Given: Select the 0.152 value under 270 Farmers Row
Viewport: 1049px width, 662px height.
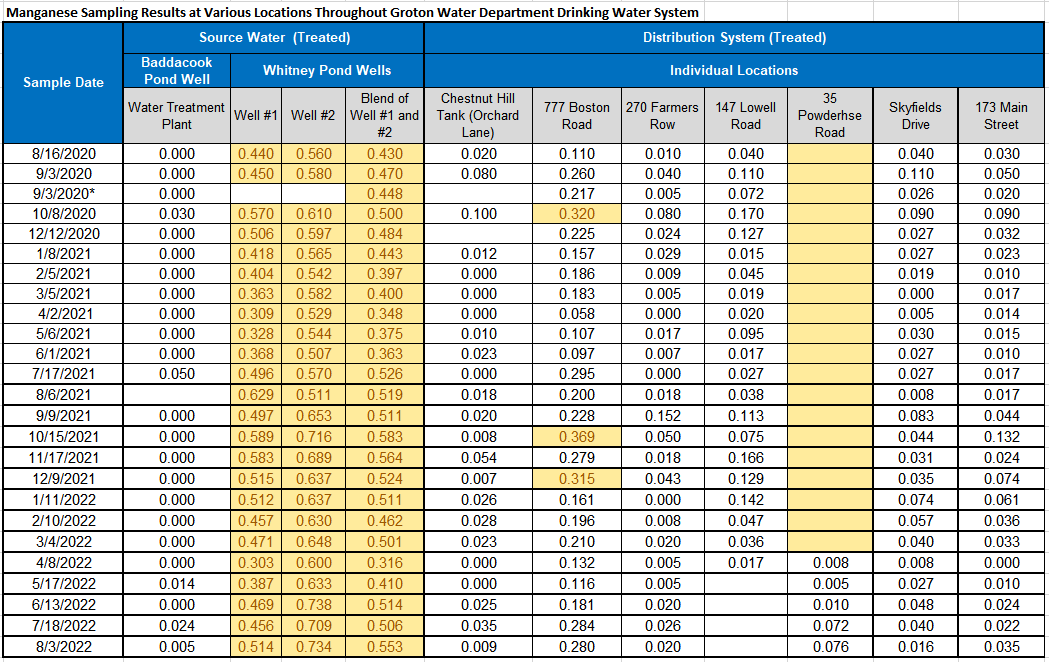Looking at the screenshot, I should pos(662,416).
